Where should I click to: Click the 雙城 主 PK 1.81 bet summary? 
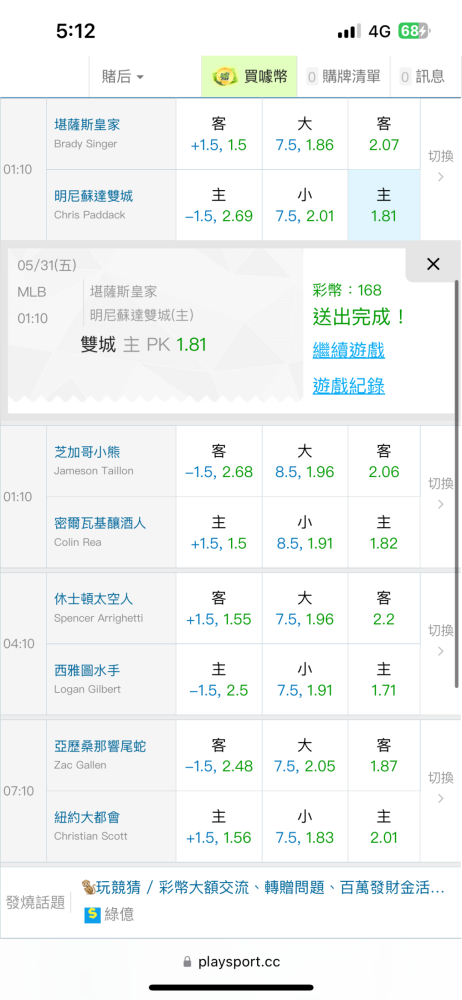click(x=144, y=345)
